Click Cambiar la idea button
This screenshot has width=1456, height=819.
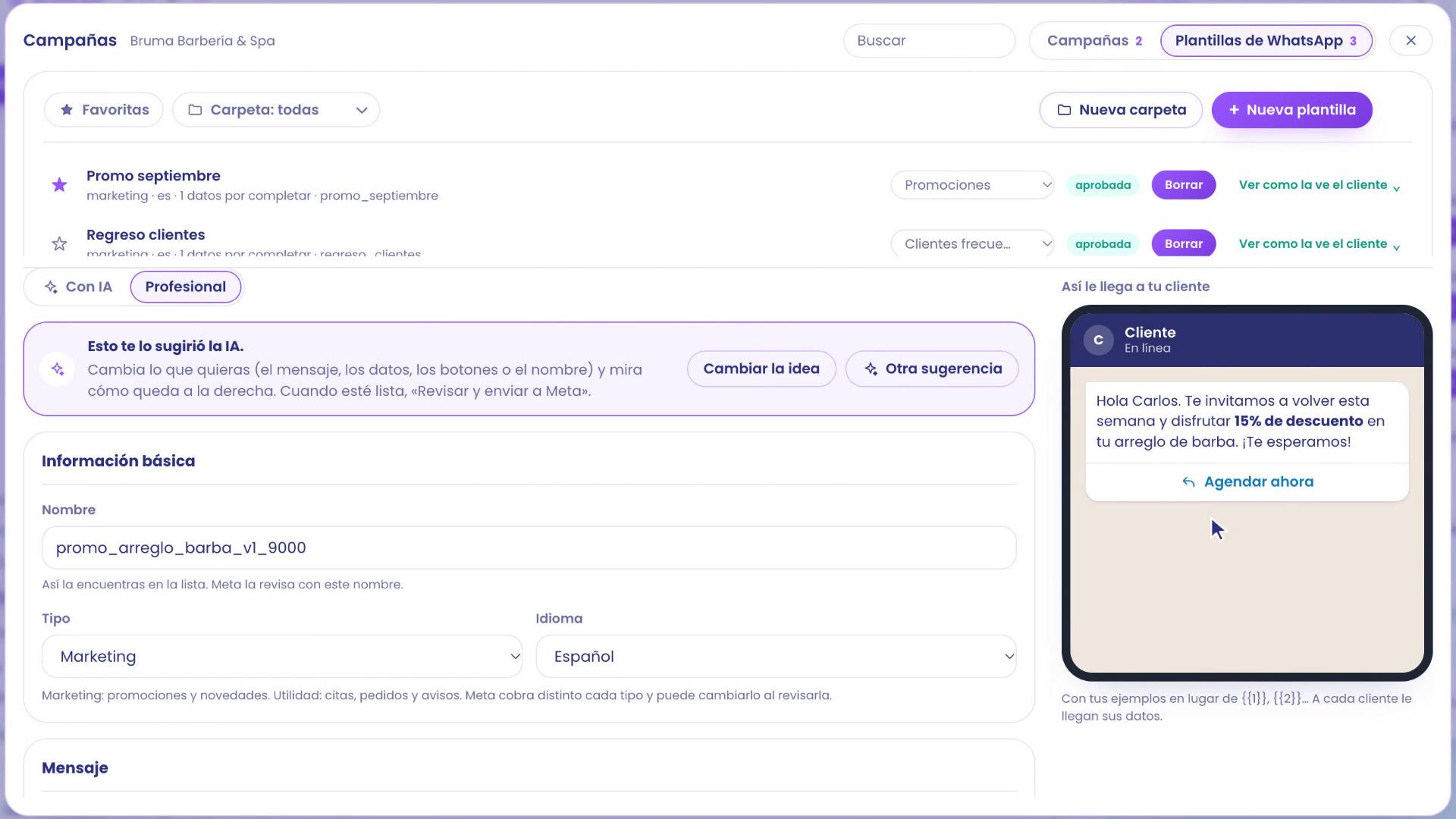[761, 369]
